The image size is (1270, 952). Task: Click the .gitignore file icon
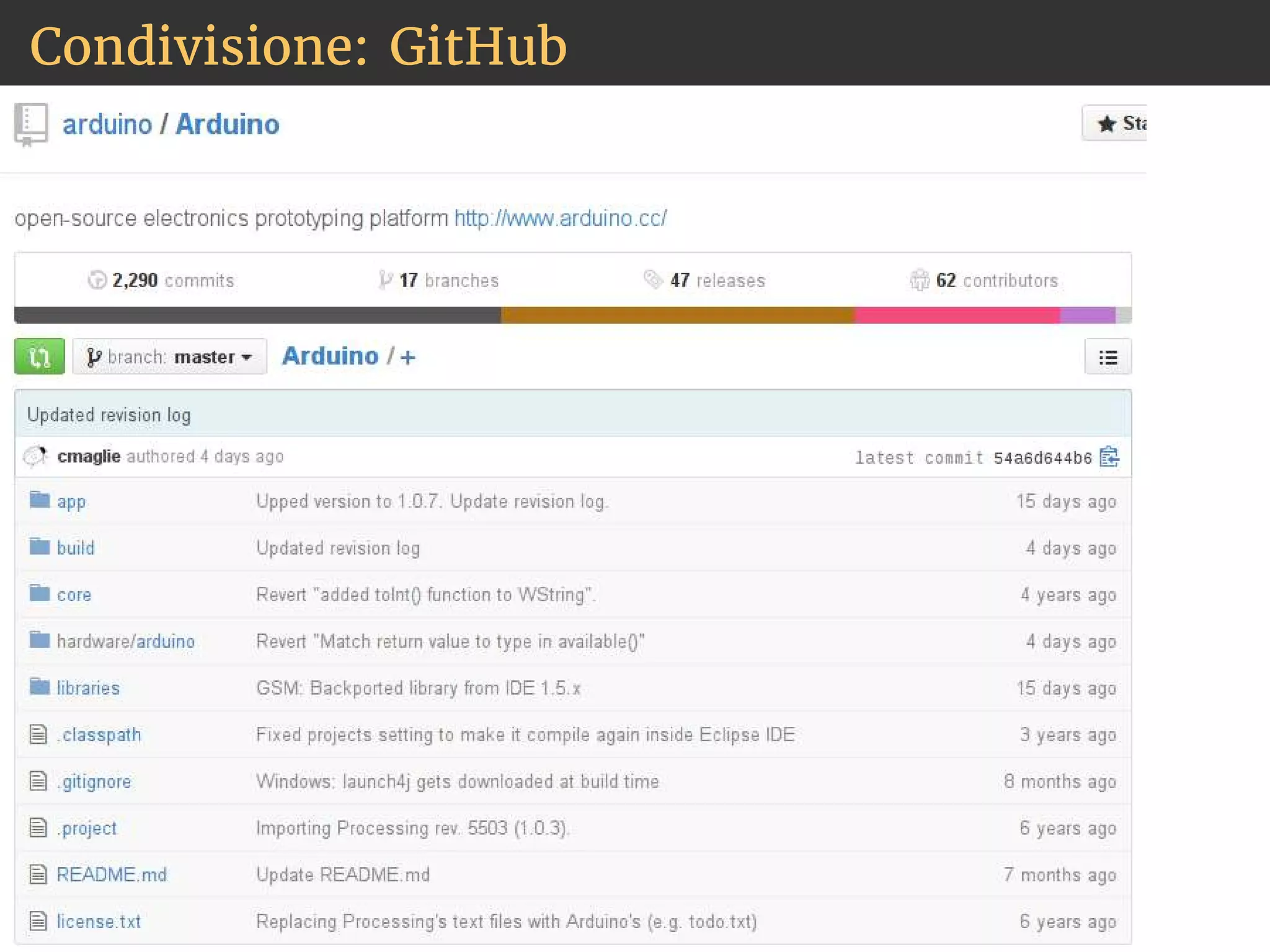coord(38,781)
